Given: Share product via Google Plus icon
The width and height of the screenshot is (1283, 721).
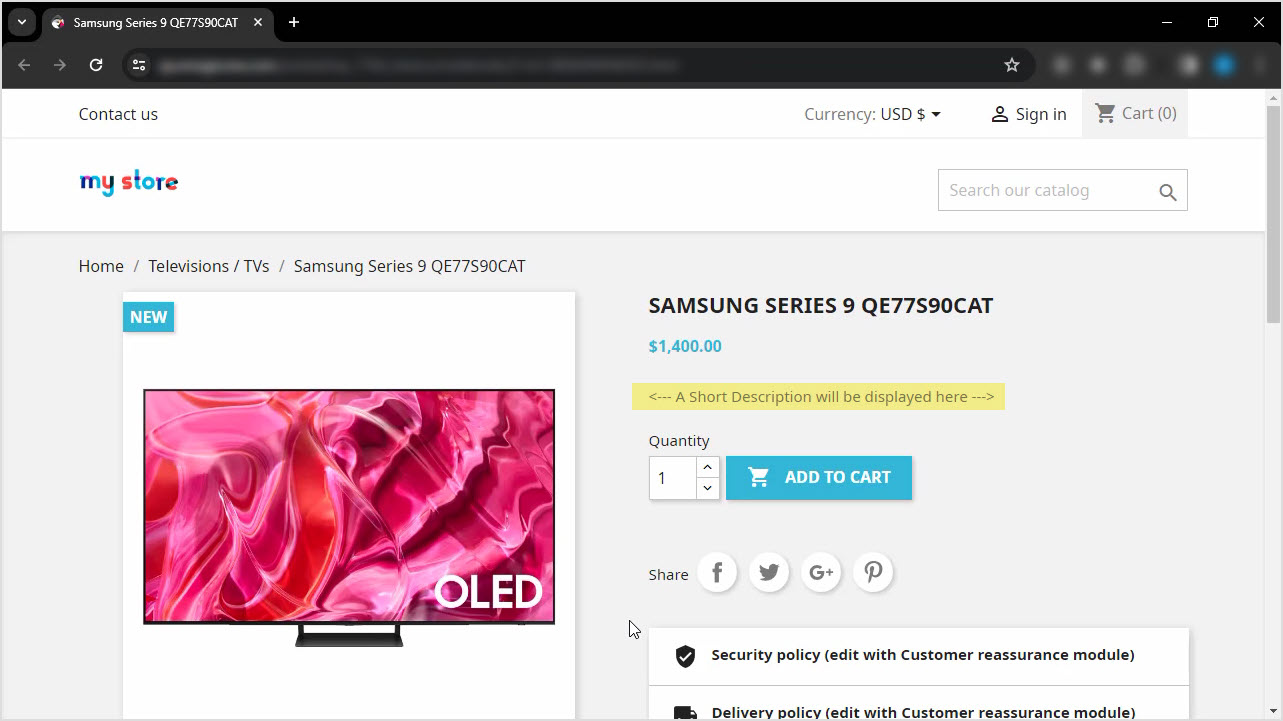Looking at the screenshot, I should coord(821,573).
